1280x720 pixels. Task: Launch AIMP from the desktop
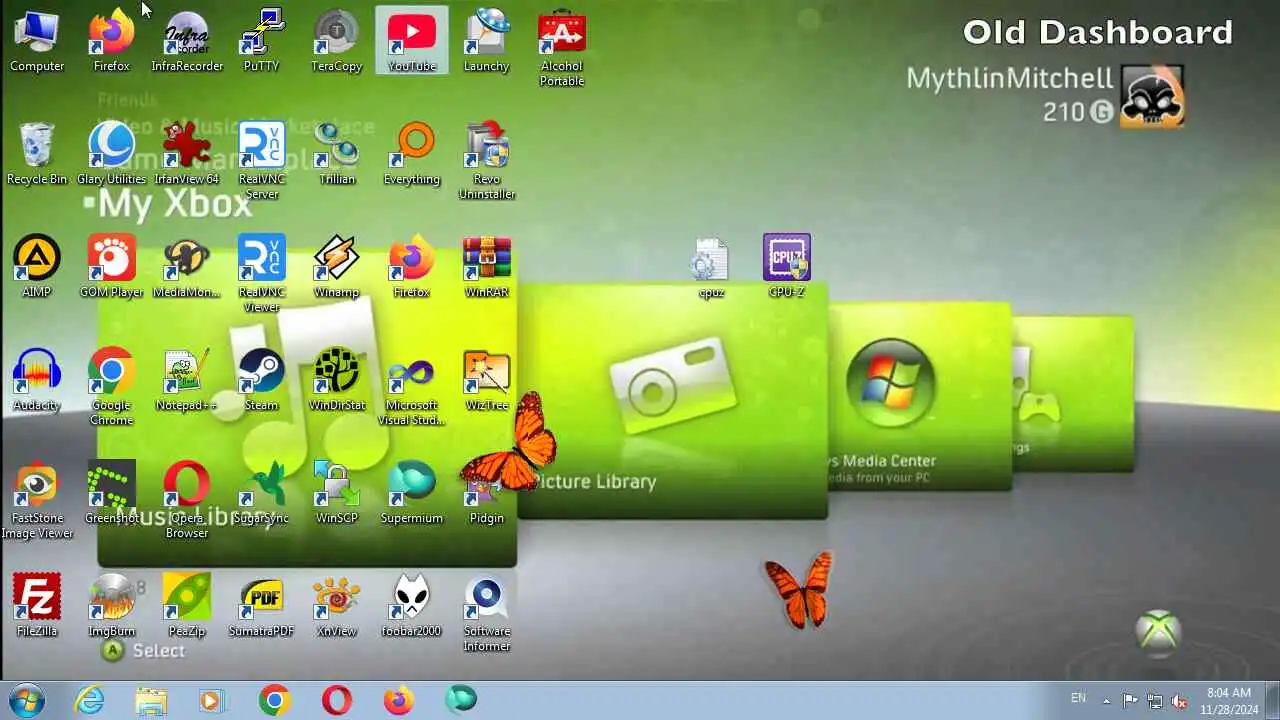(x=37, y=267)
